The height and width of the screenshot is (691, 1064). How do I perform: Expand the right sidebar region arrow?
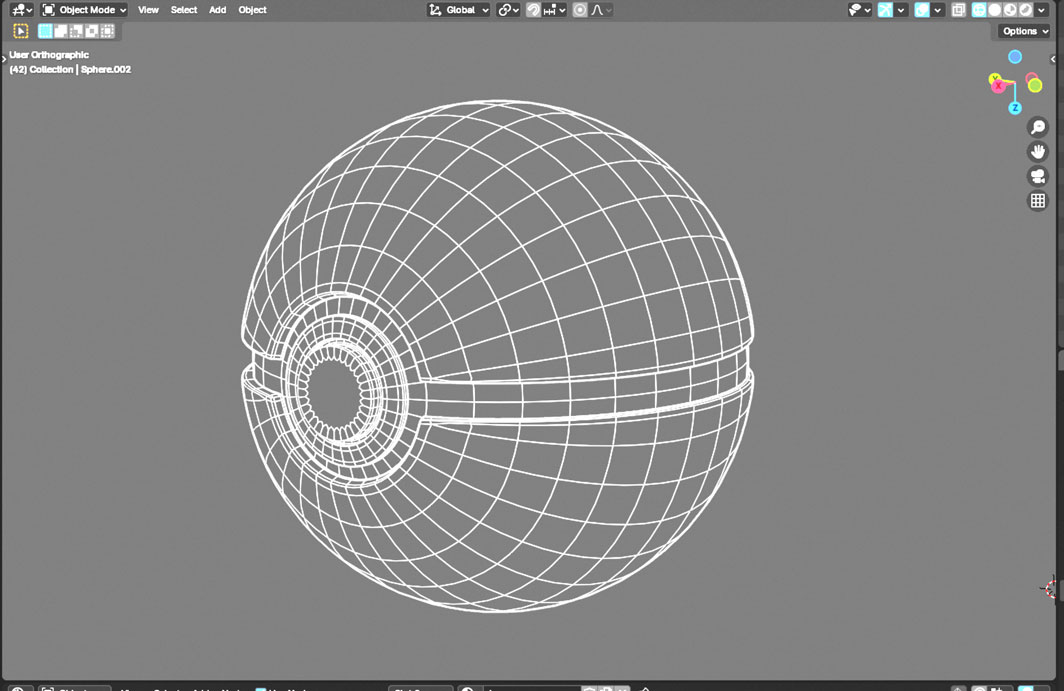coord(1053,59)
